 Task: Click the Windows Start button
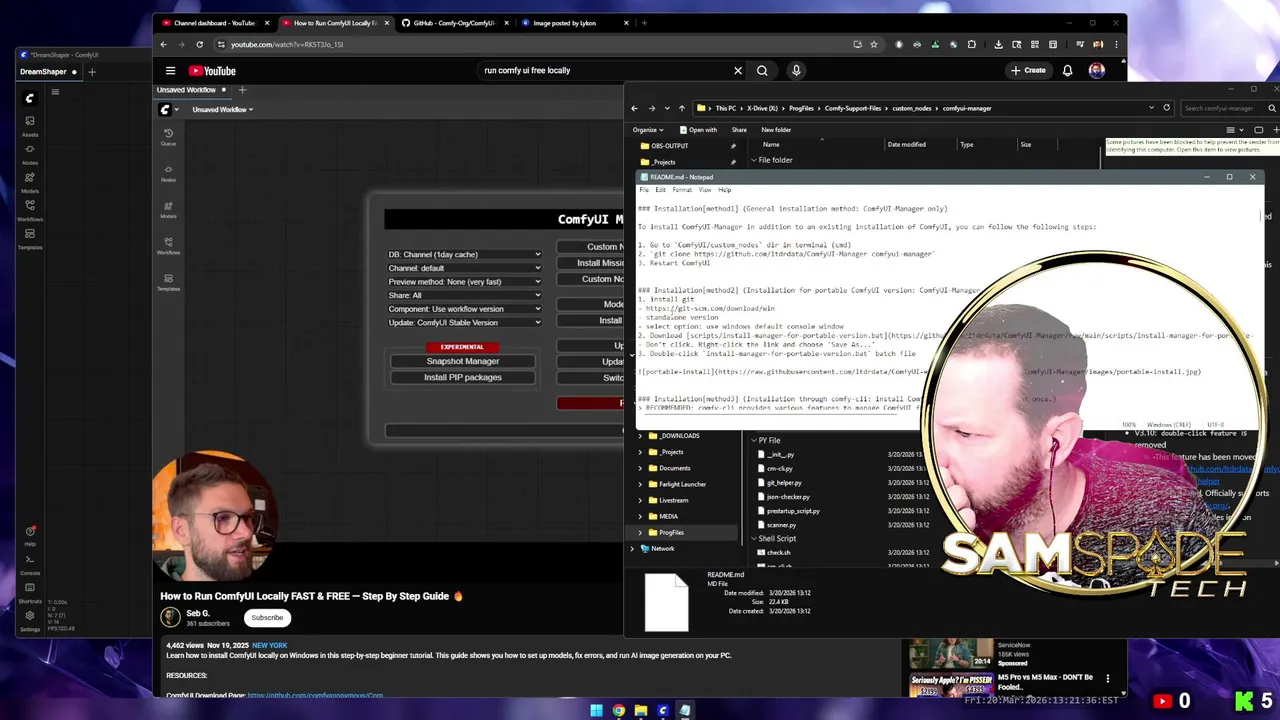pyautogui.click(x=597, y=711)
